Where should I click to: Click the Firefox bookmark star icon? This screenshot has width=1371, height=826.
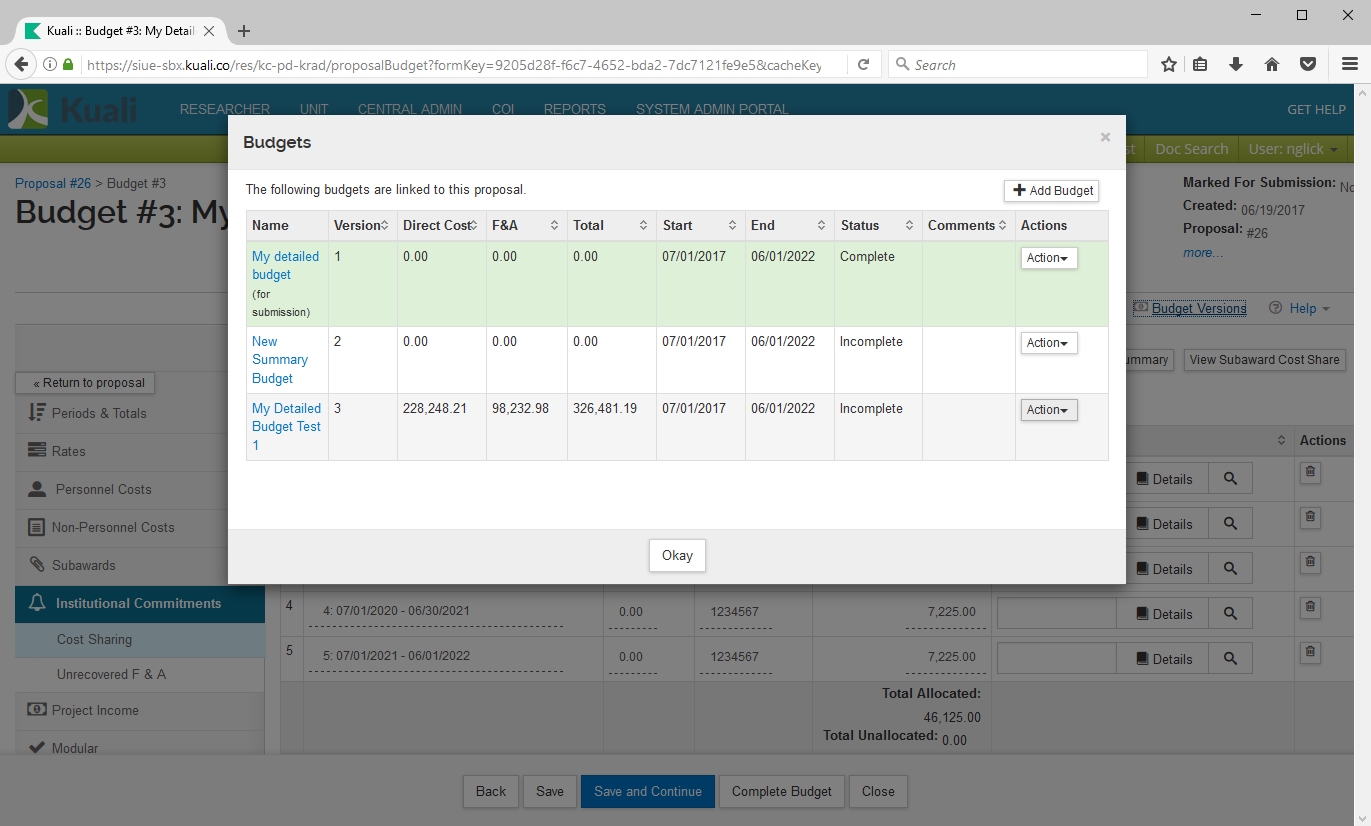point(1168,65)
